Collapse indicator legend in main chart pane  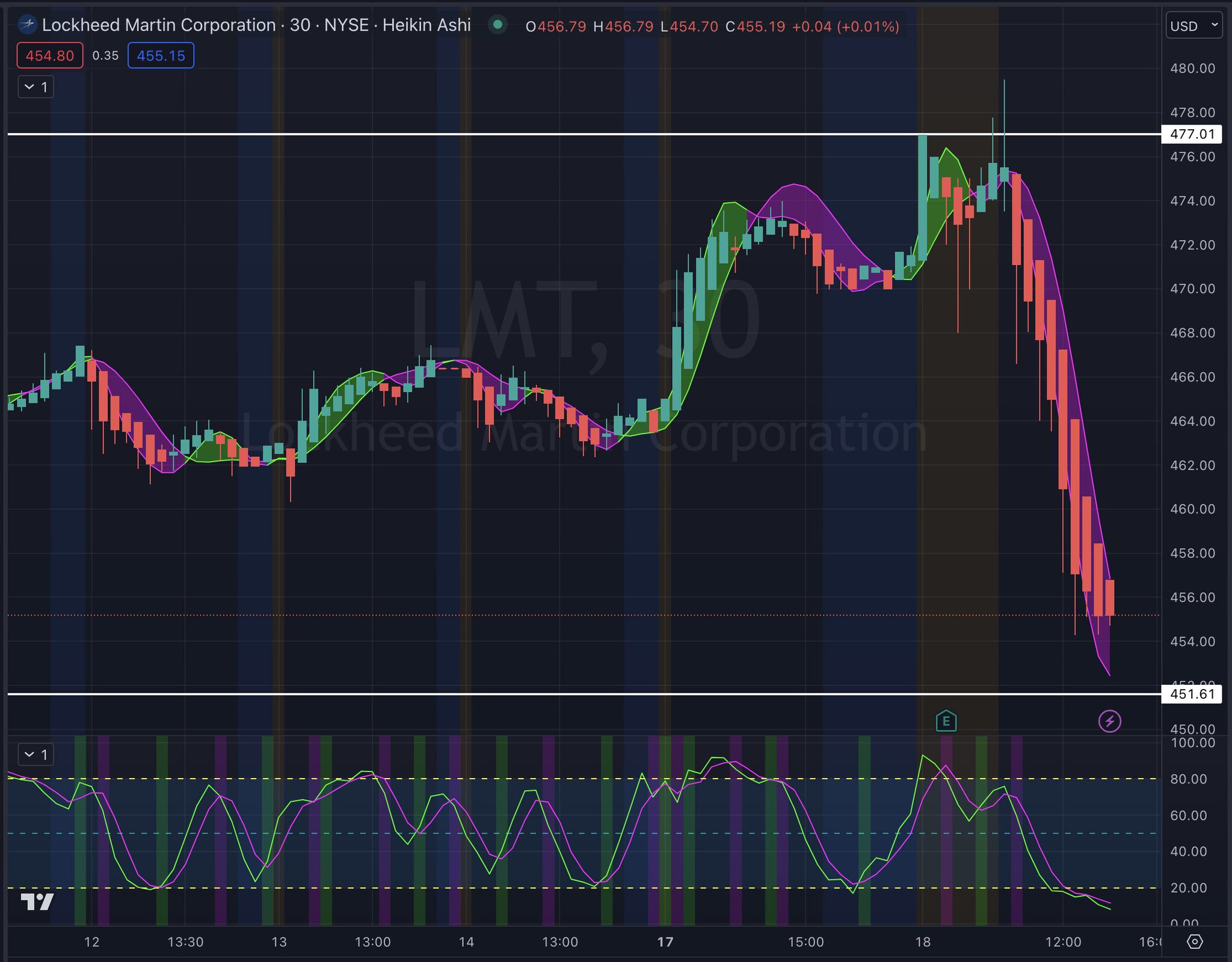click(x=35, y=87)
